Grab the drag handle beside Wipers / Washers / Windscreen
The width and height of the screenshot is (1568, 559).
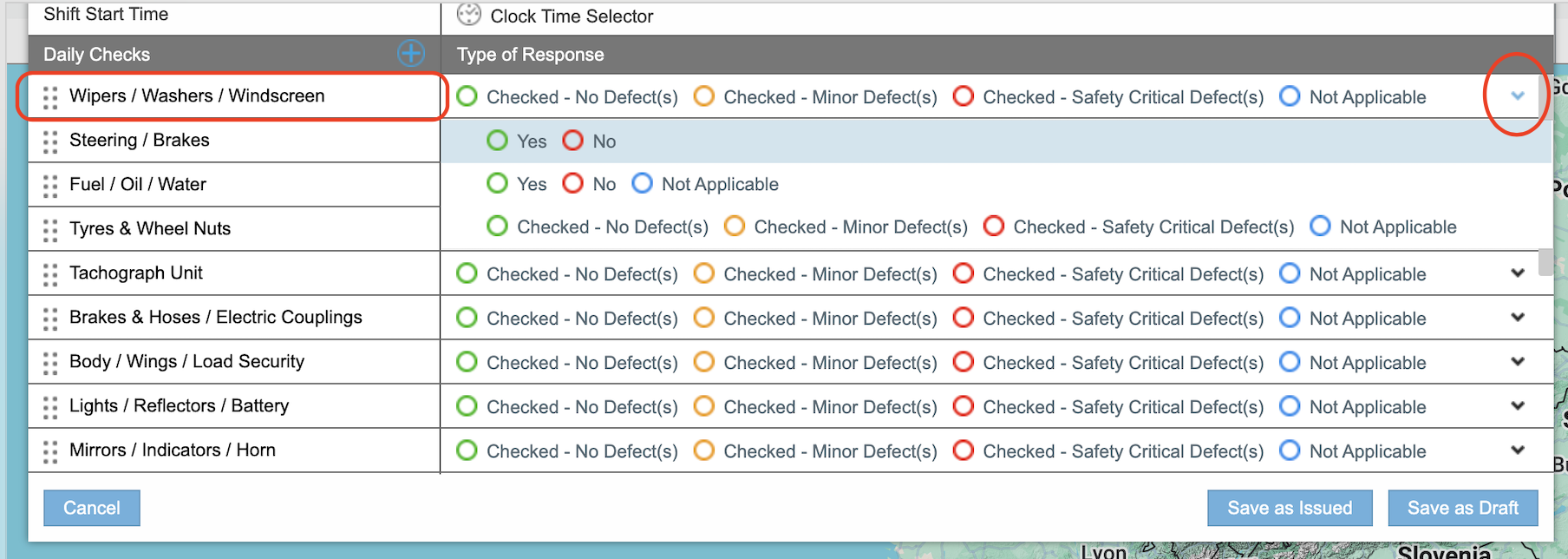[x=49, y=96]
